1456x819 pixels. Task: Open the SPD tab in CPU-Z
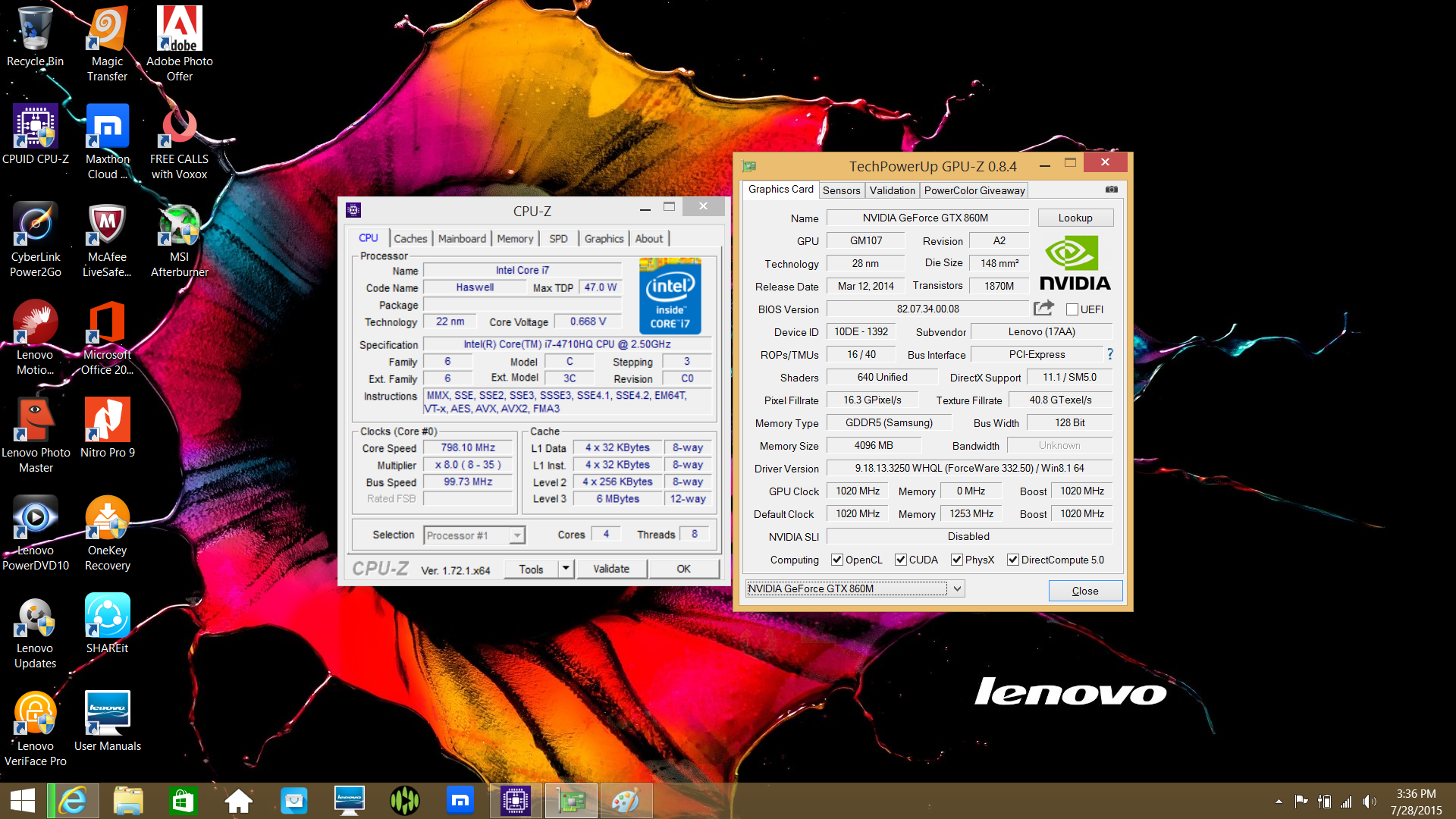coord(558,238)
